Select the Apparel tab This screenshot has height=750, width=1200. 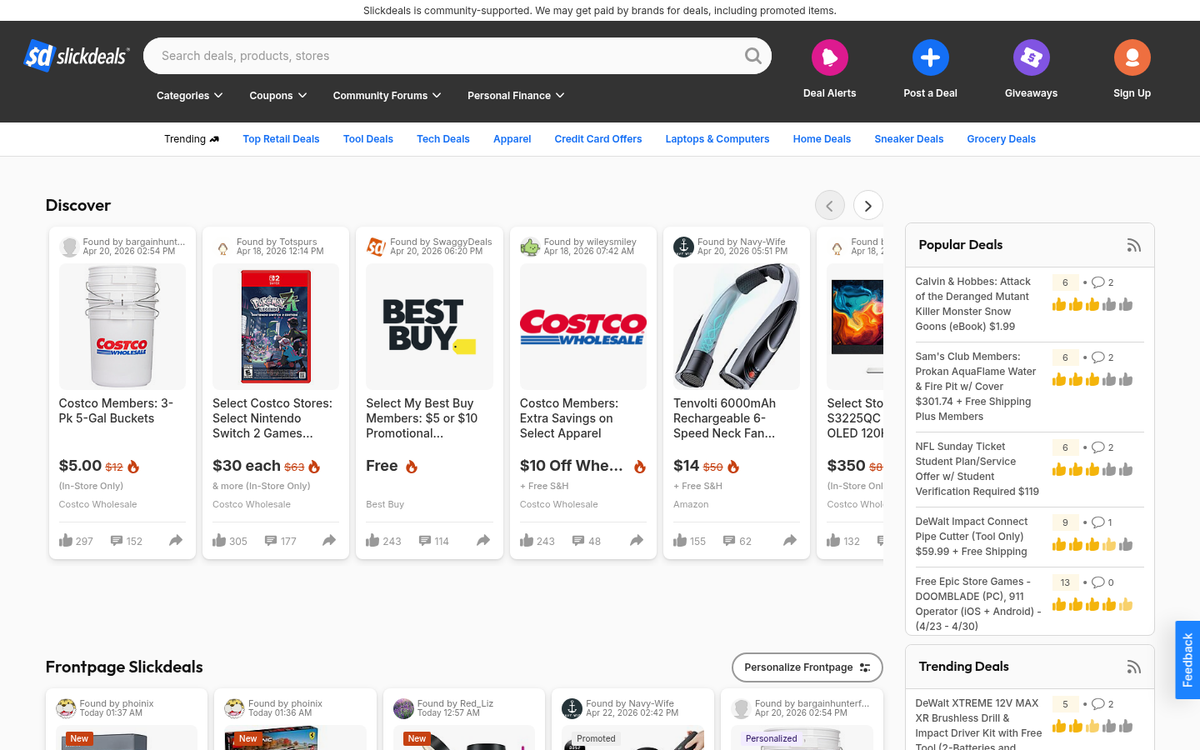(x=512, y=139)
